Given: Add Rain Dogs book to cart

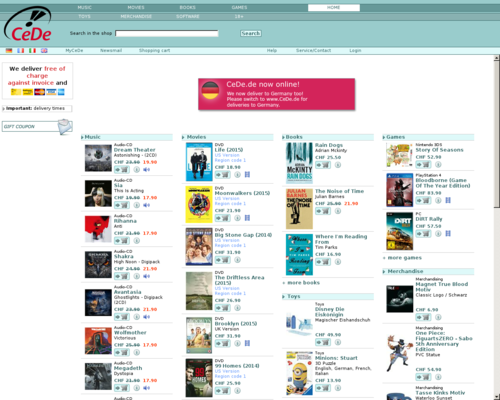Looking at the screenshot, I should (x=323, y=165).
